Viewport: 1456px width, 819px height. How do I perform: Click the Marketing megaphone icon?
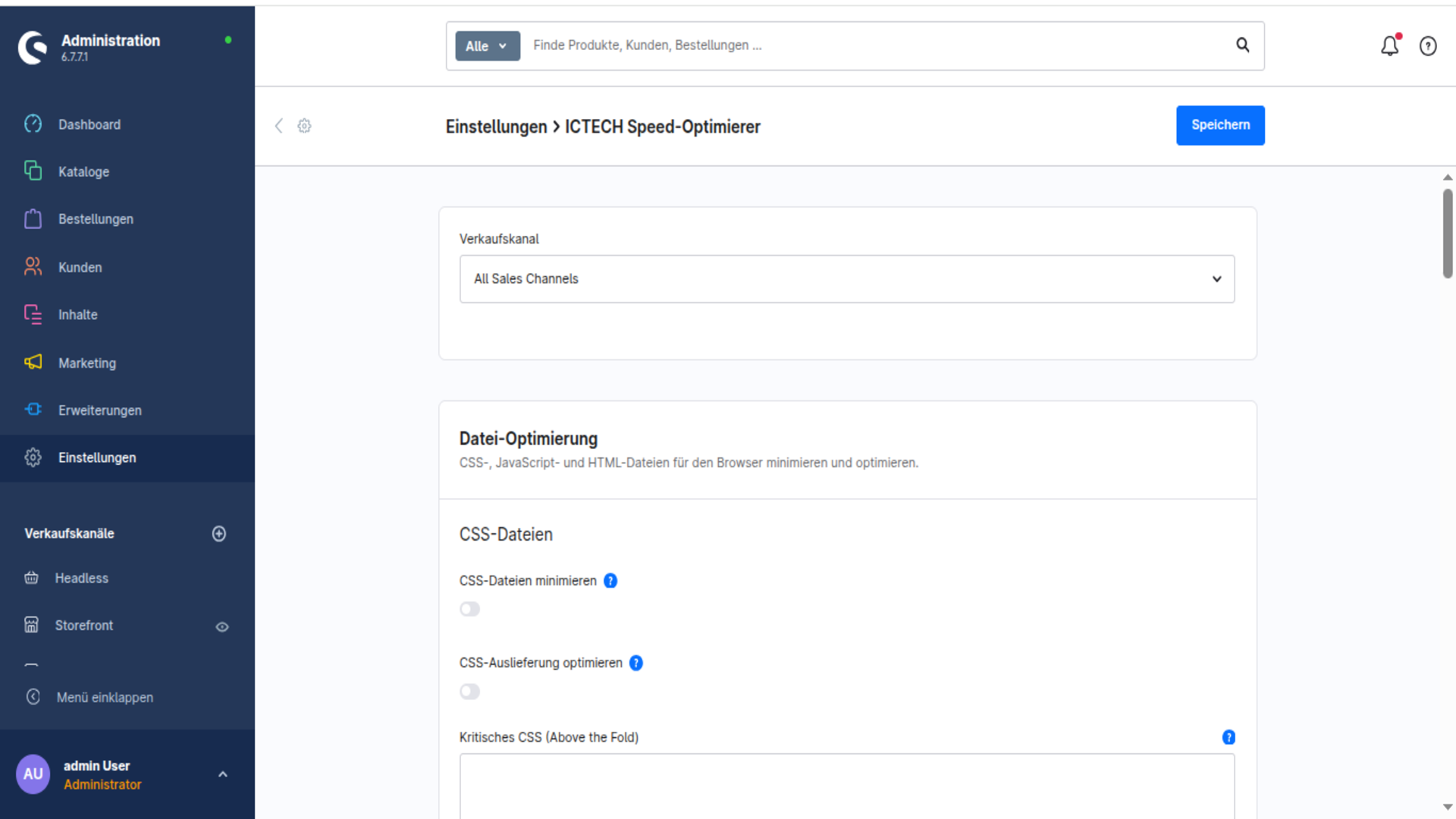33,362
